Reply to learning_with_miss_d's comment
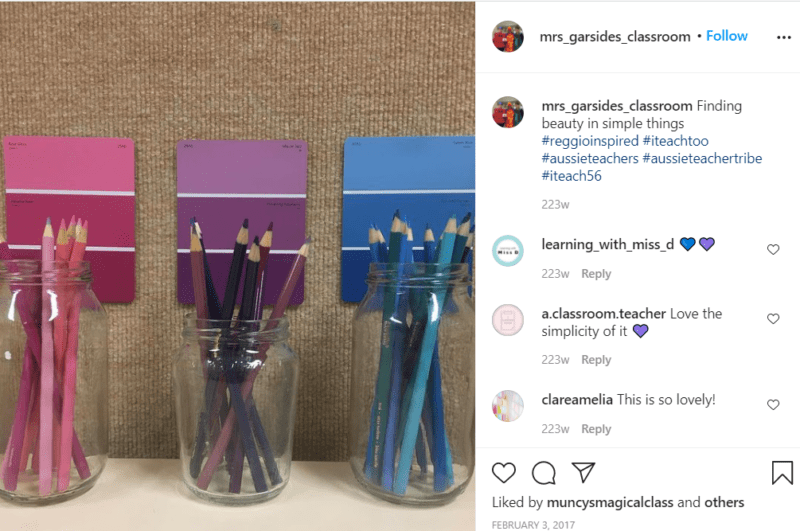800x531 pixels. [x=596, y=274]
